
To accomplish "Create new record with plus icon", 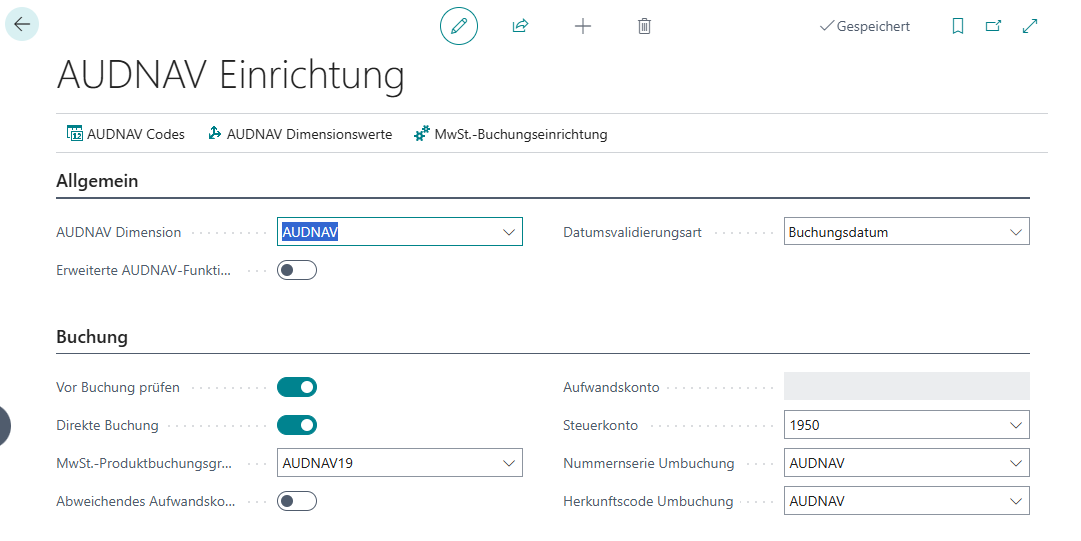I will click(583, 26).
